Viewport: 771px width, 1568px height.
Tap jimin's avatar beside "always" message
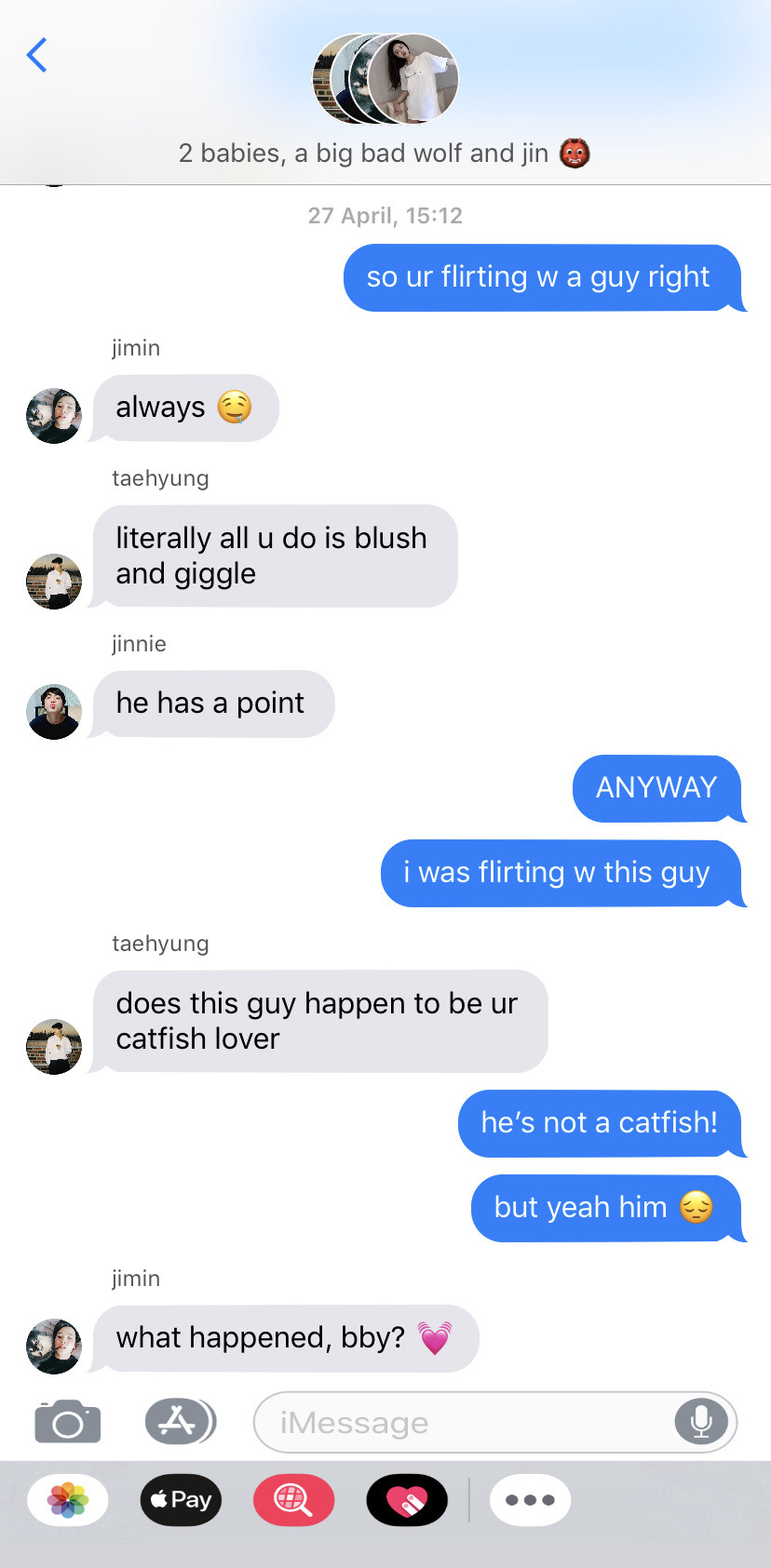[54, 416]
